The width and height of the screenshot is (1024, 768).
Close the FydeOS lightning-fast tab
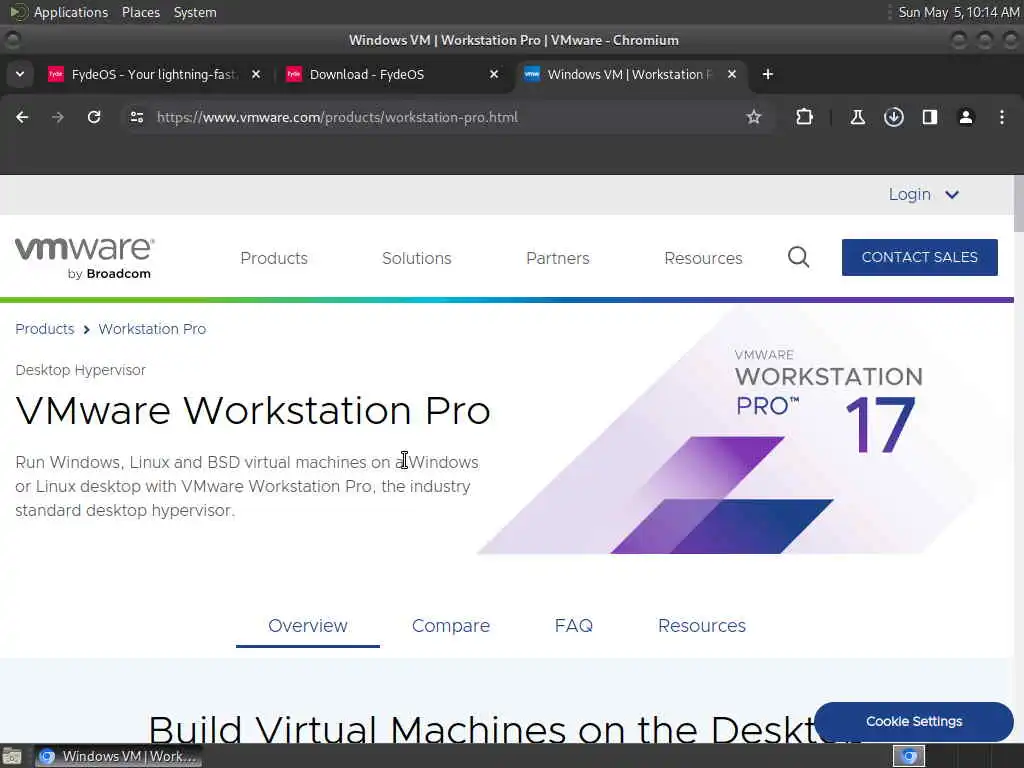click(256, 74)
